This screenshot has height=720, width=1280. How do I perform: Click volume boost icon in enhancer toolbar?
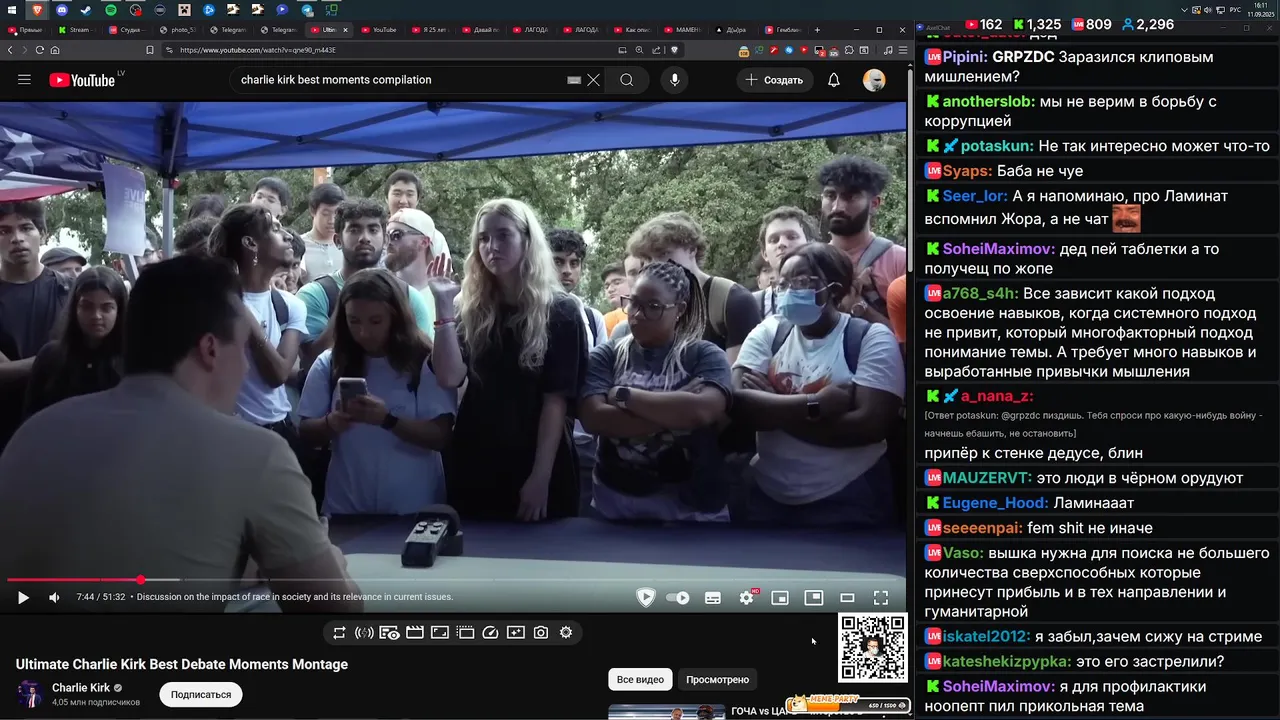pos(364,633)
